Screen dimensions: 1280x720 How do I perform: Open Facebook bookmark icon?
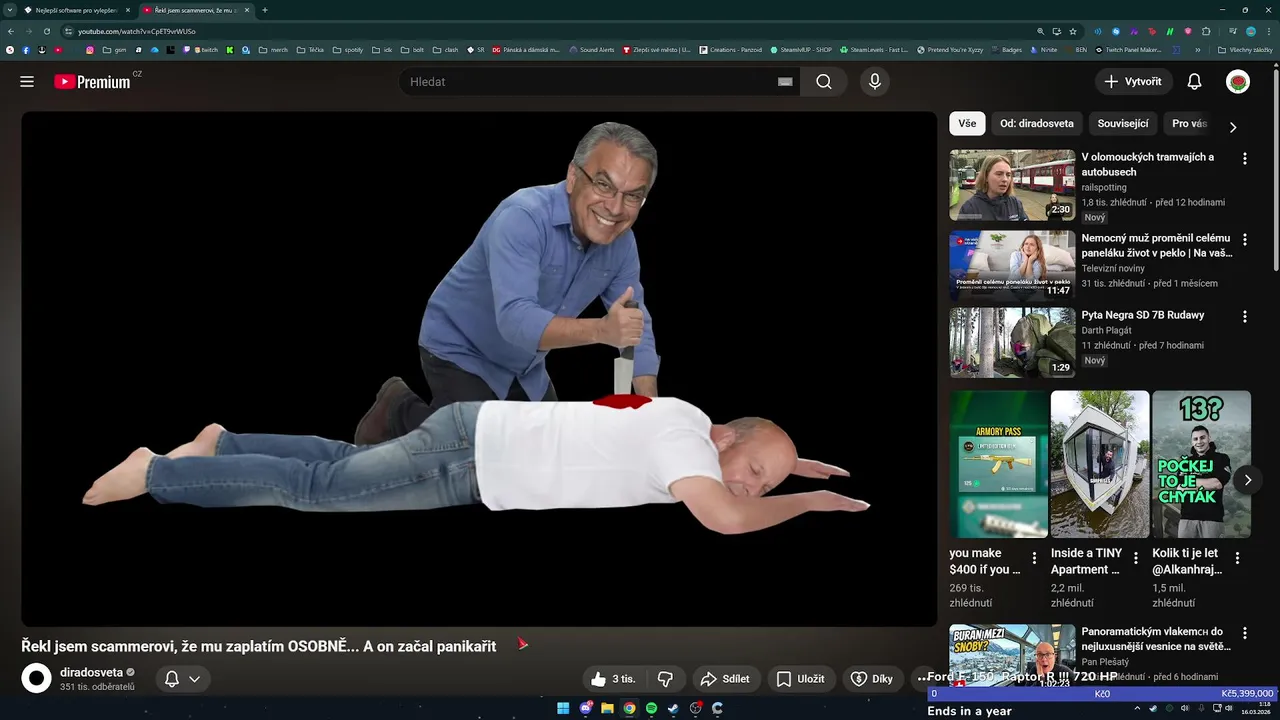click(26, 49)
